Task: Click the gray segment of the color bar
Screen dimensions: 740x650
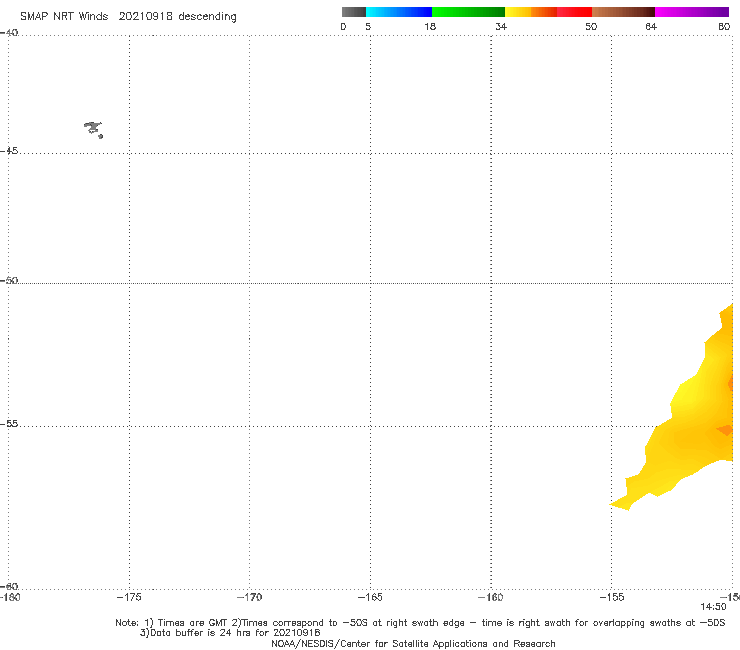Action: click(354, 12)
